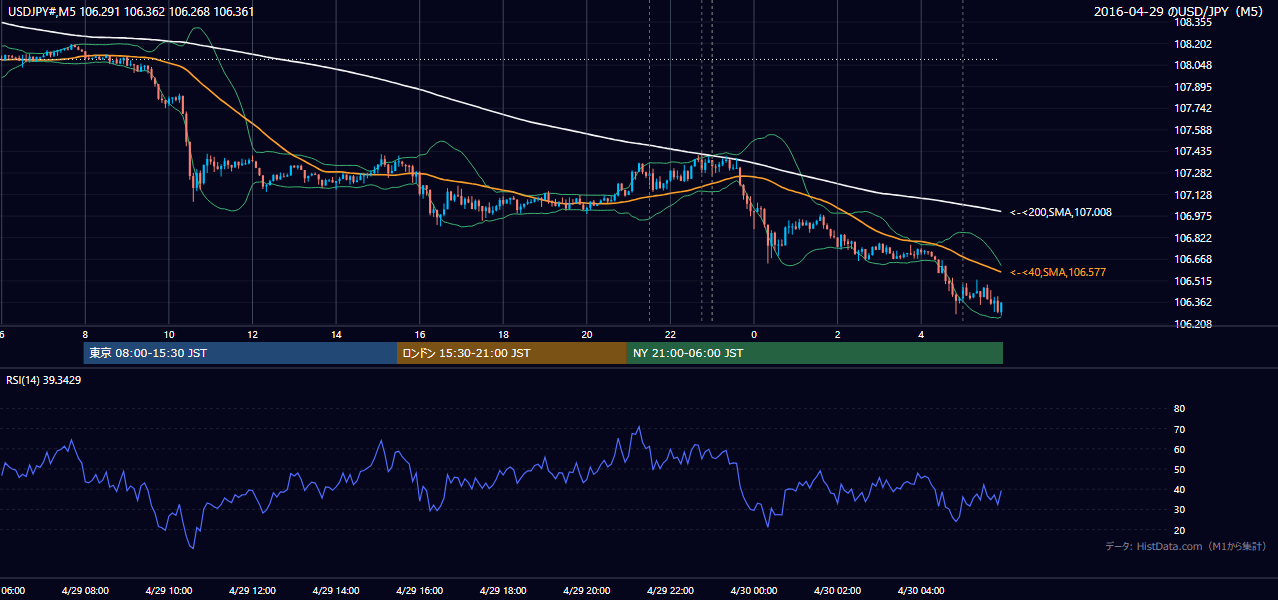Click the 4/30 02:00 date label

[837, 591]
